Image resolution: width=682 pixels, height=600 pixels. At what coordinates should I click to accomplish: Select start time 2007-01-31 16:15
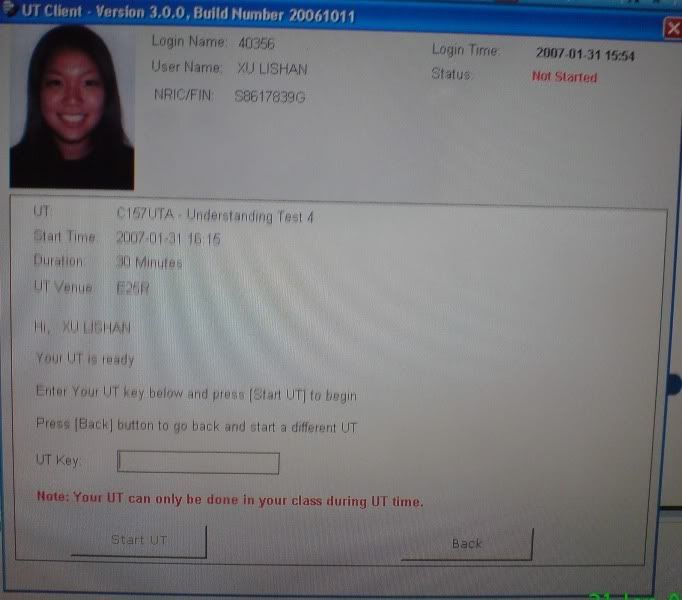[168, 238]
